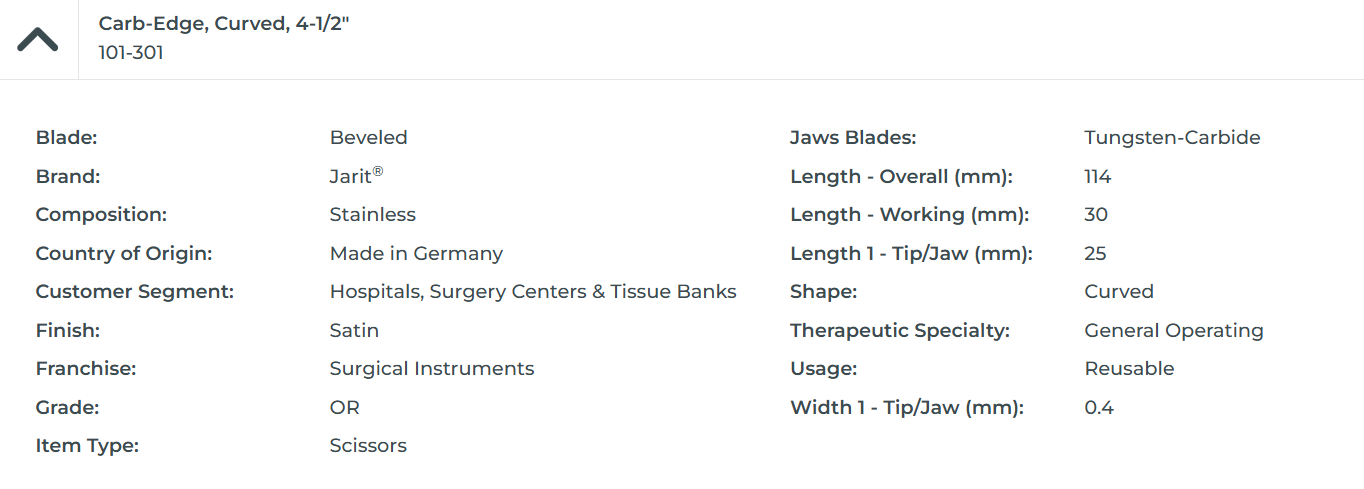
Task: Click the Hospitals, Surgery Centers & Tissue Banks text
Action: tap(533, 292)
